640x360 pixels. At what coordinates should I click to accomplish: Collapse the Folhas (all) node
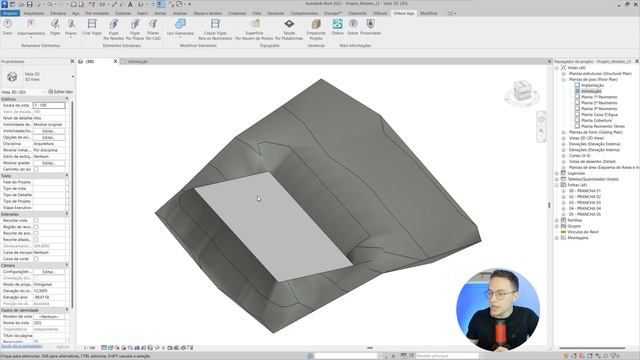click(557, 185)
